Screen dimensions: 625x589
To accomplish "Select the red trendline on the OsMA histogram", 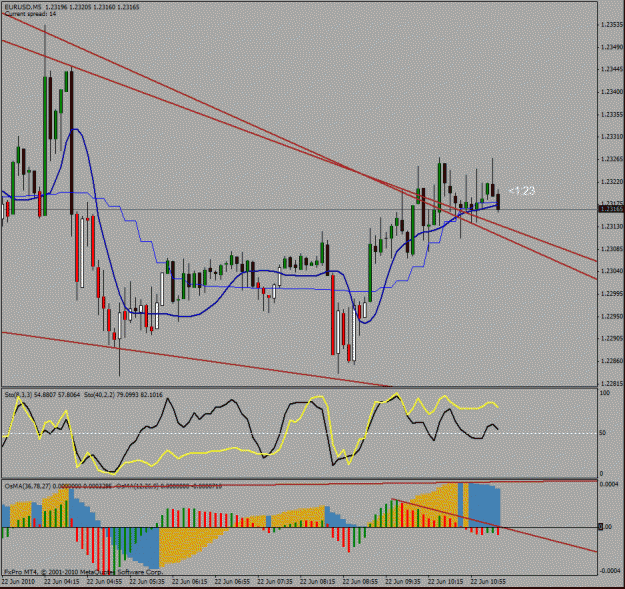I will pyautogui.click(x=494, y=525).
